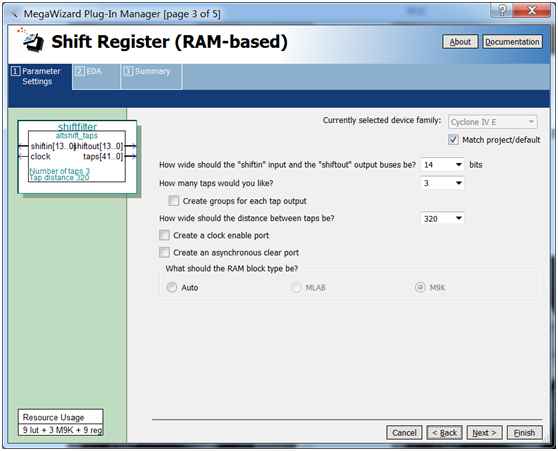Click the Documentation button

click(512, 42)
